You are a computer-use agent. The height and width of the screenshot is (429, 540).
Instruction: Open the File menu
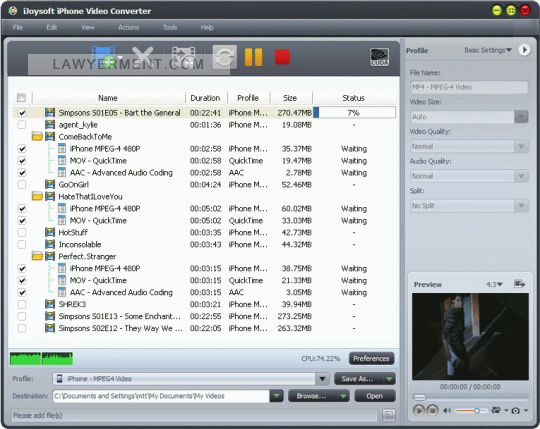18,28
